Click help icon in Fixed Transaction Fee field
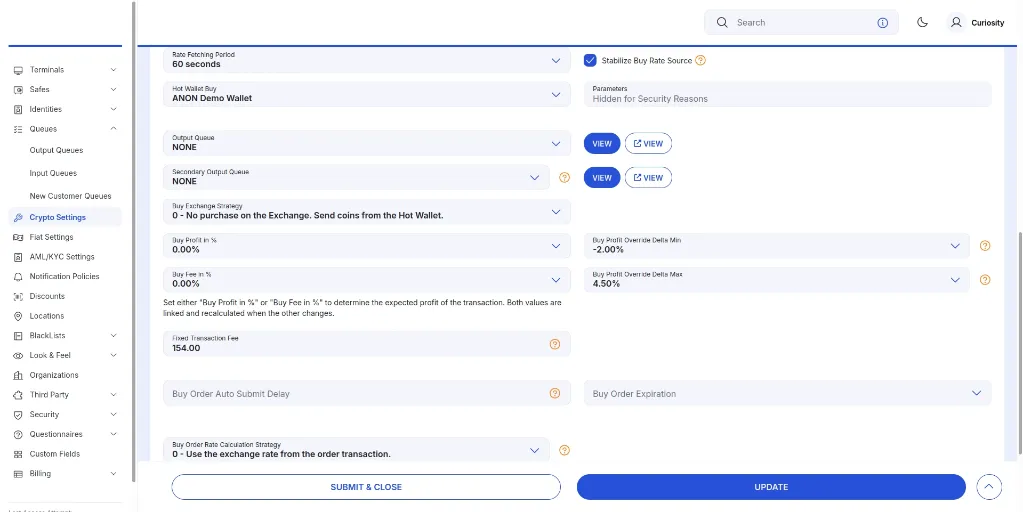The height and width of the screenshot is (512, 1023). point(555,344)
